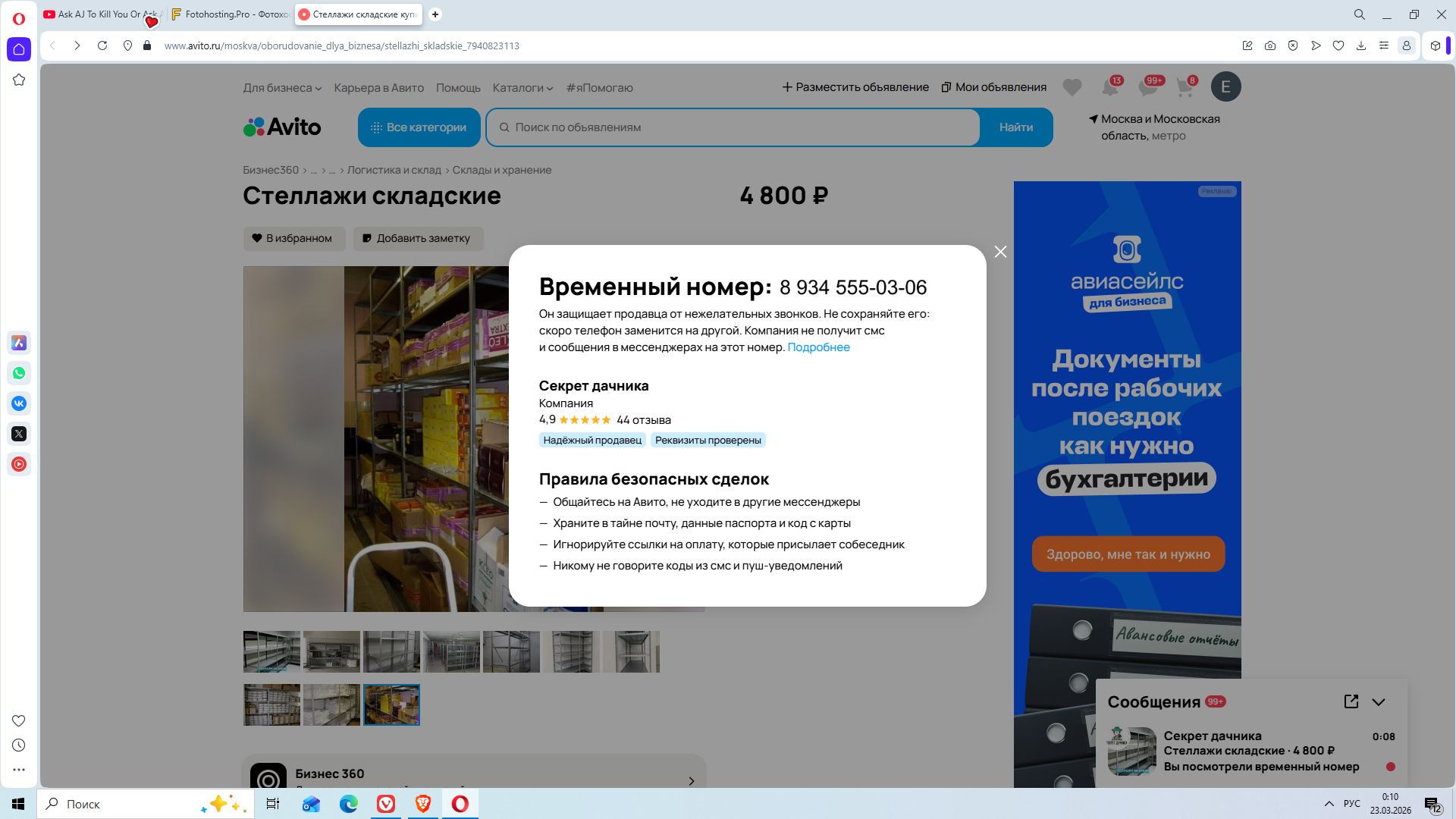This screenshot has height=819, width=1456.
Task: Switch to the Fotohosting.Pro tab
Action: [229, 14]
